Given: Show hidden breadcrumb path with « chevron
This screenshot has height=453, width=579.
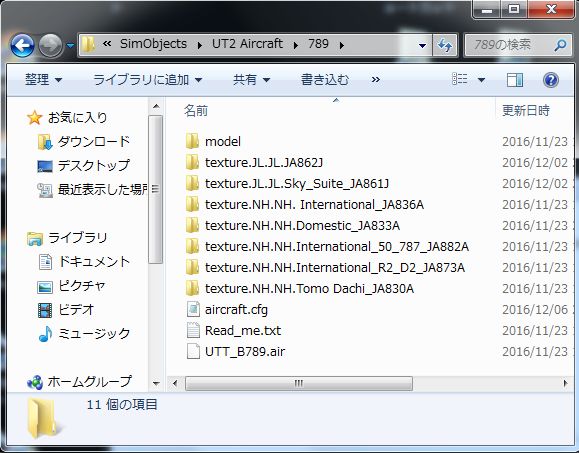Looking at the screenshot, I should pyautogui.click(x=107, y=44).
